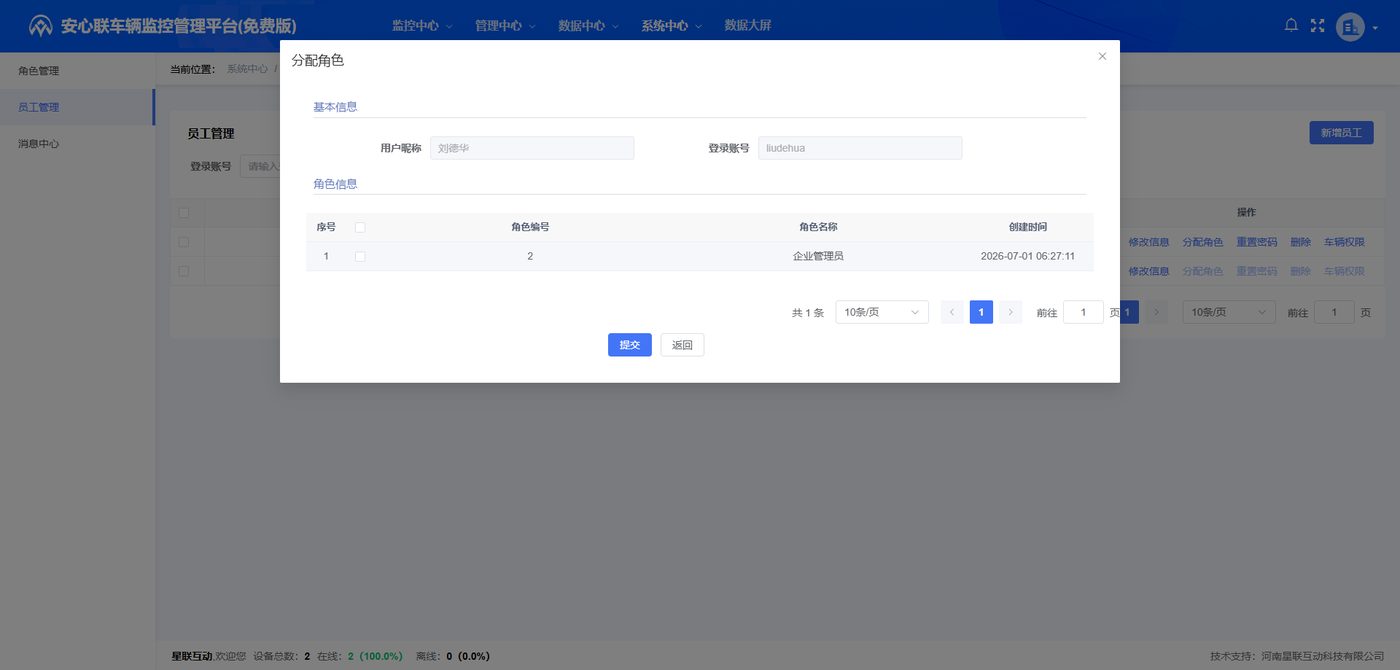The width and height of the screenshot is (1400, 670).
Task: Click 修改信息 in second row
Action: tap(1148, 271)
